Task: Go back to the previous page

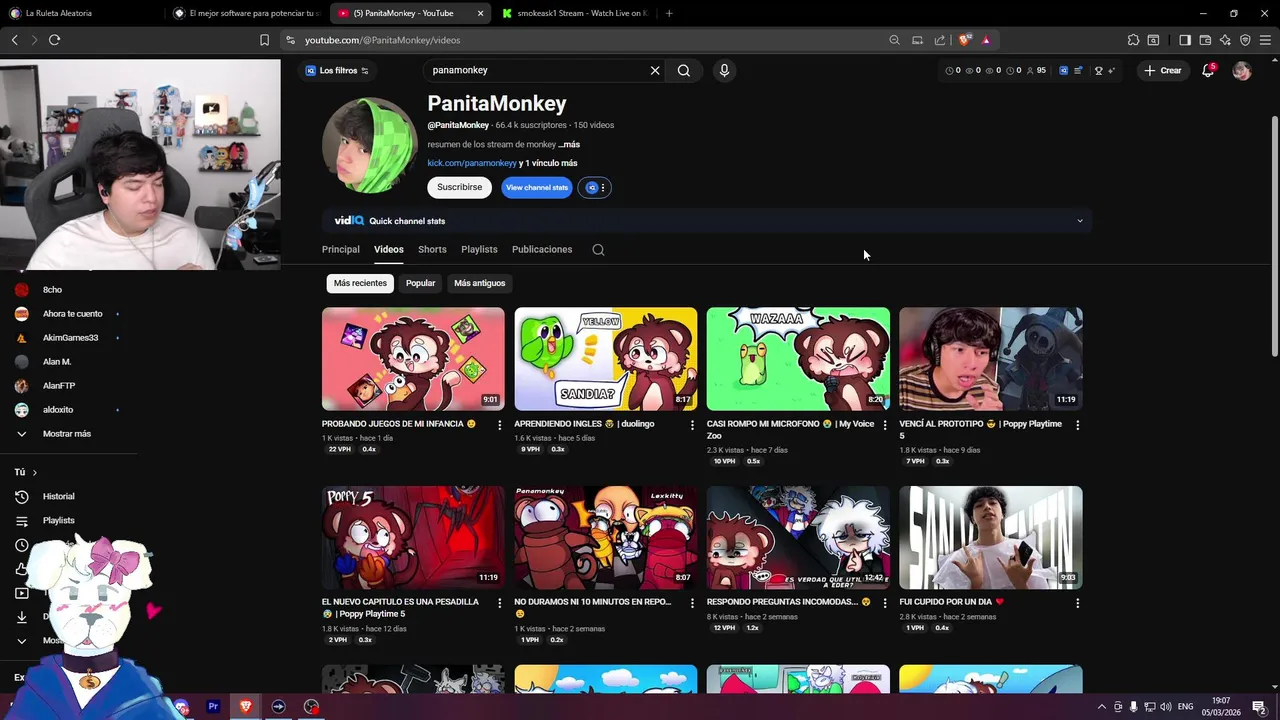Action: click(x=14, y=40)
